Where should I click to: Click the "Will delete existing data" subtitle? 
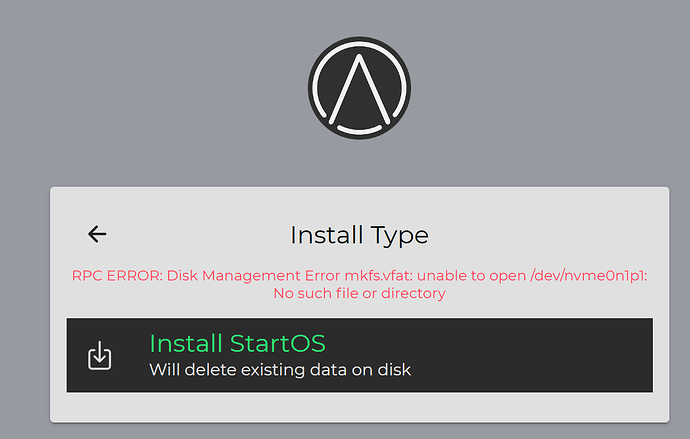(x=280, y=370)
